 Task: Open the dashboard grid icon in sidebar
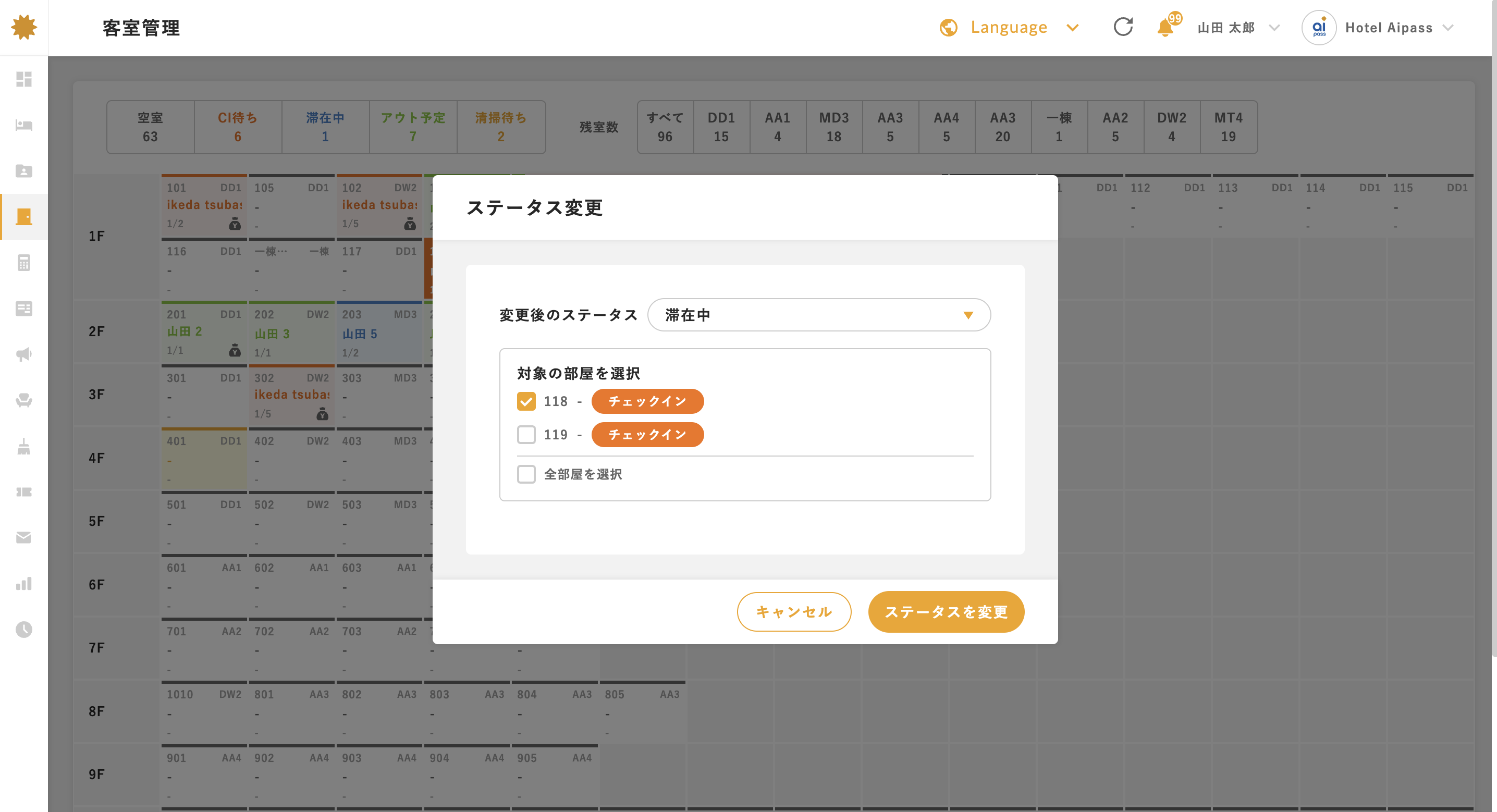(x=24, y=79)
